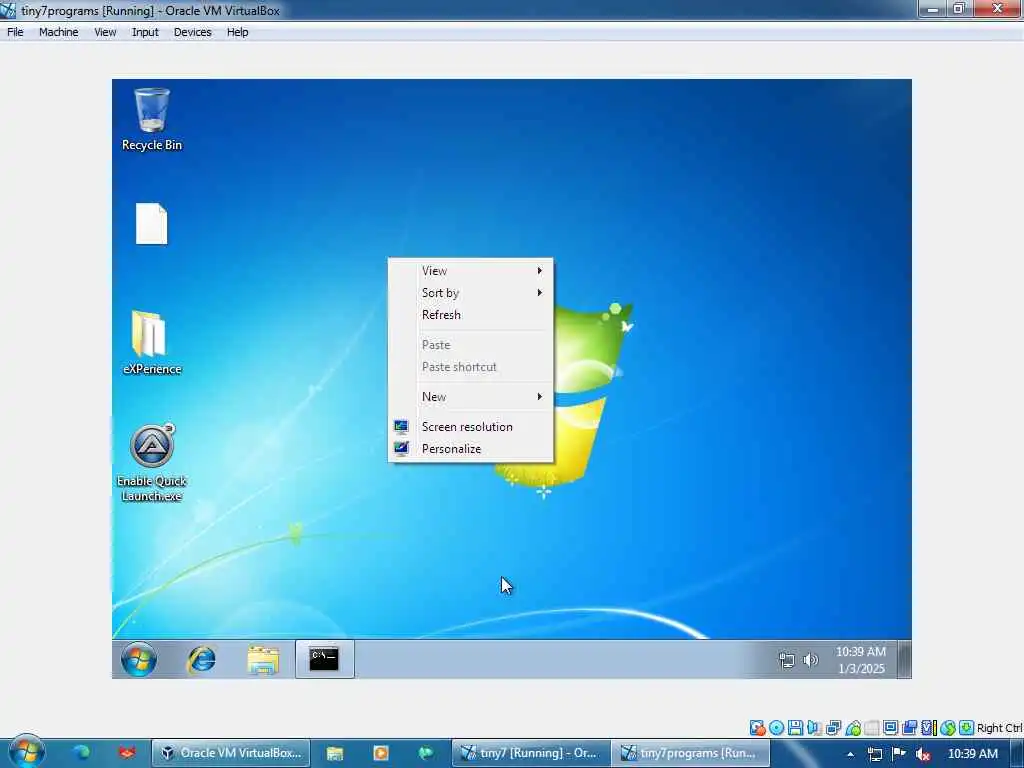Screen dimensions: 1024x768
Task: Click the VirtualBox optical disc indicator
Action: [776, 728]
